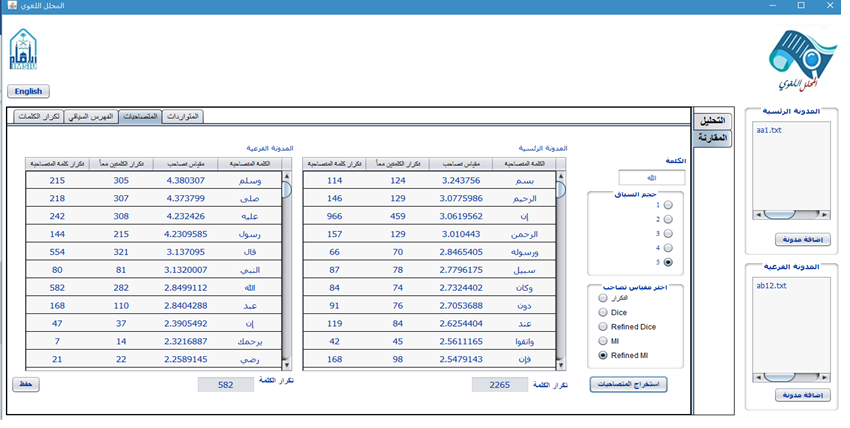Viewport: 850px width, 428px height.
Task: Click استخراج المتصاحبات to extract collocations
Action: 628,384
